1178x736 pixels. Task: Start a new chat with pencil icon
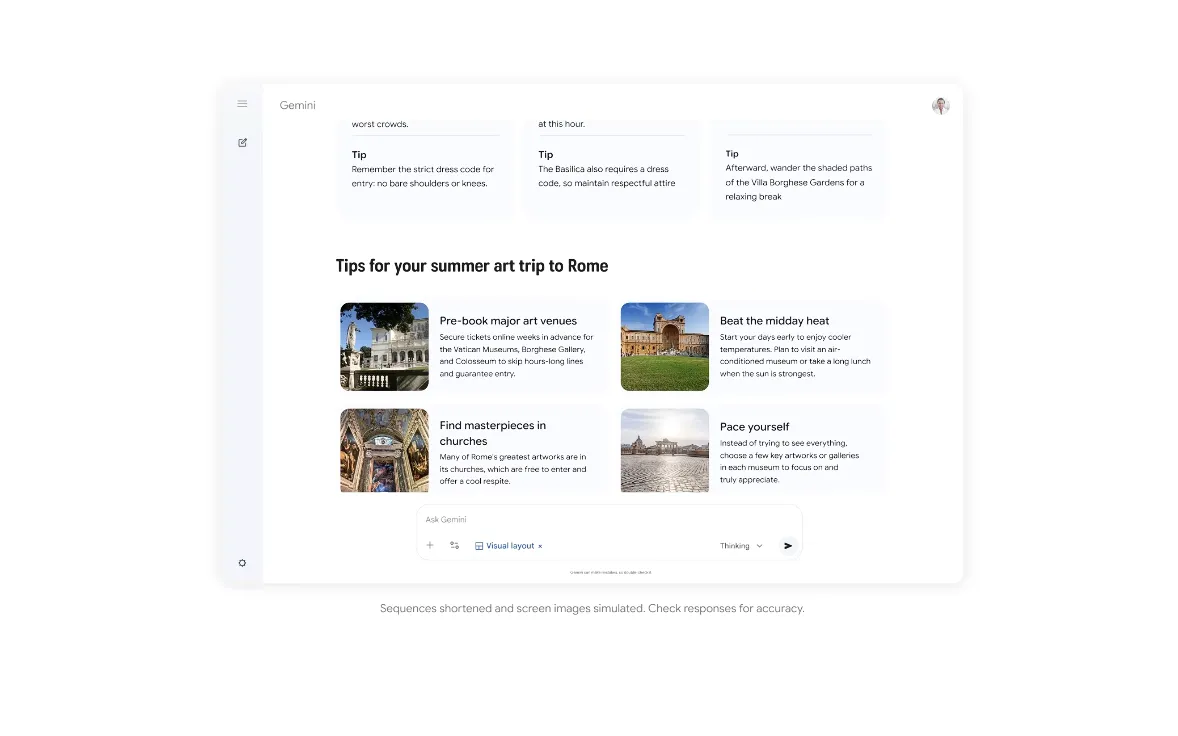tap(242, 143)
